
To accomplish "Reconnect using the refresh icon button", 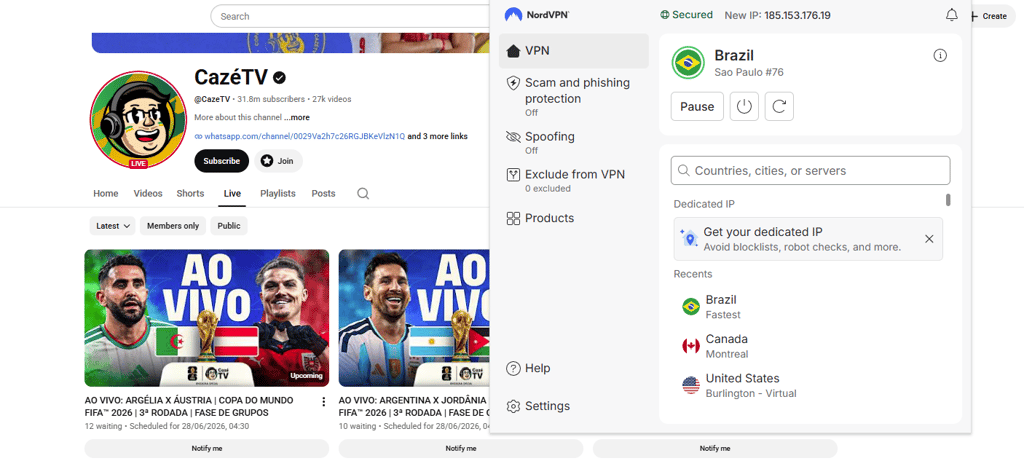I will click(778, 106).
